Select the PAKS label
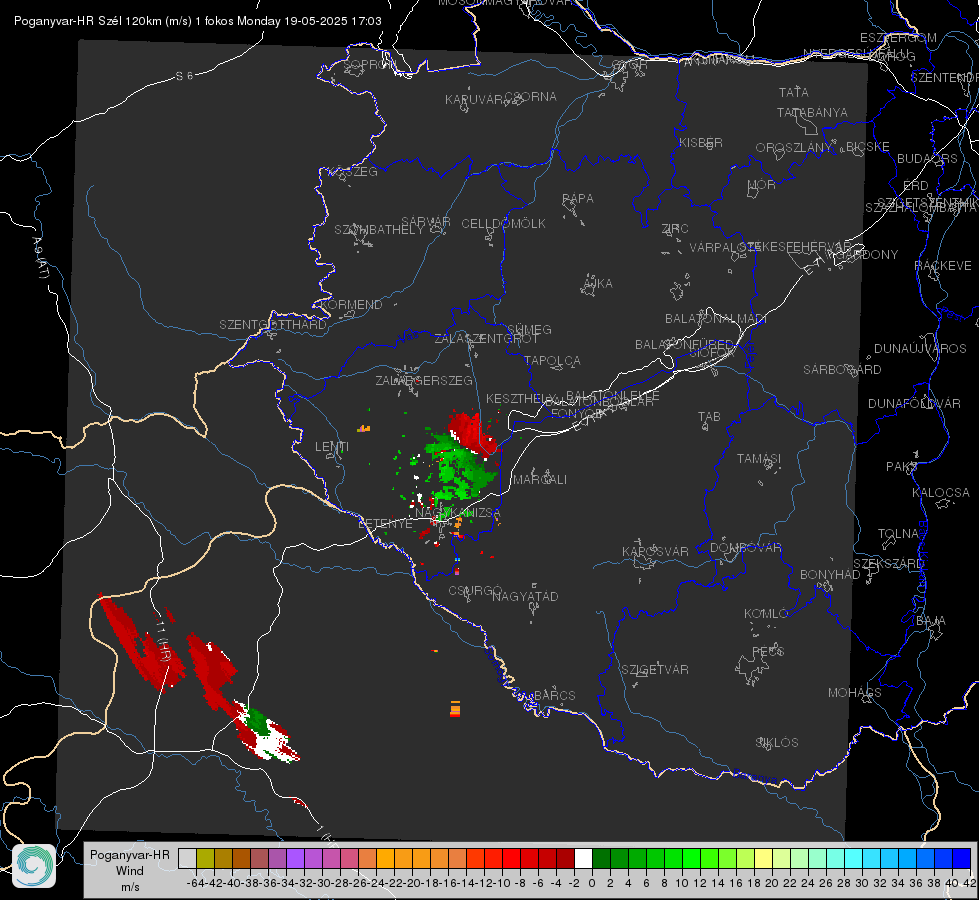The height and width of the screenshot is (900, 979). coord(902,467)
